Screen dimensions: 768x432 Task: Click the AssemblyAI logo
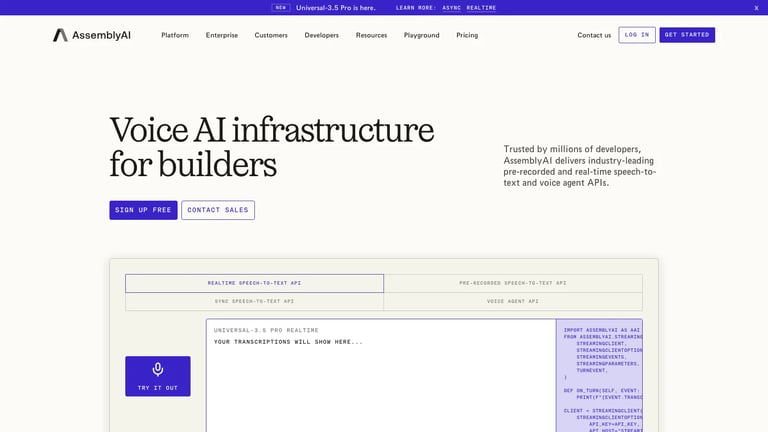pos(92,35)
